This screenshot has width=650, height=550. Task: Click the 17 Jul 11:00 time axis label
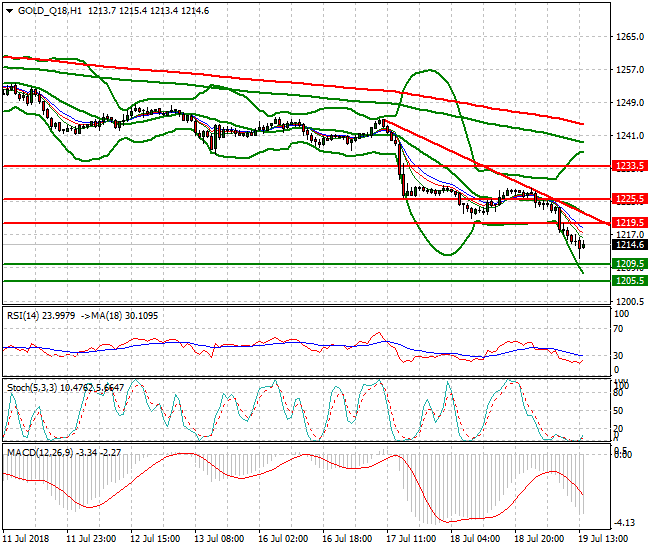click(x=411, y=539)
